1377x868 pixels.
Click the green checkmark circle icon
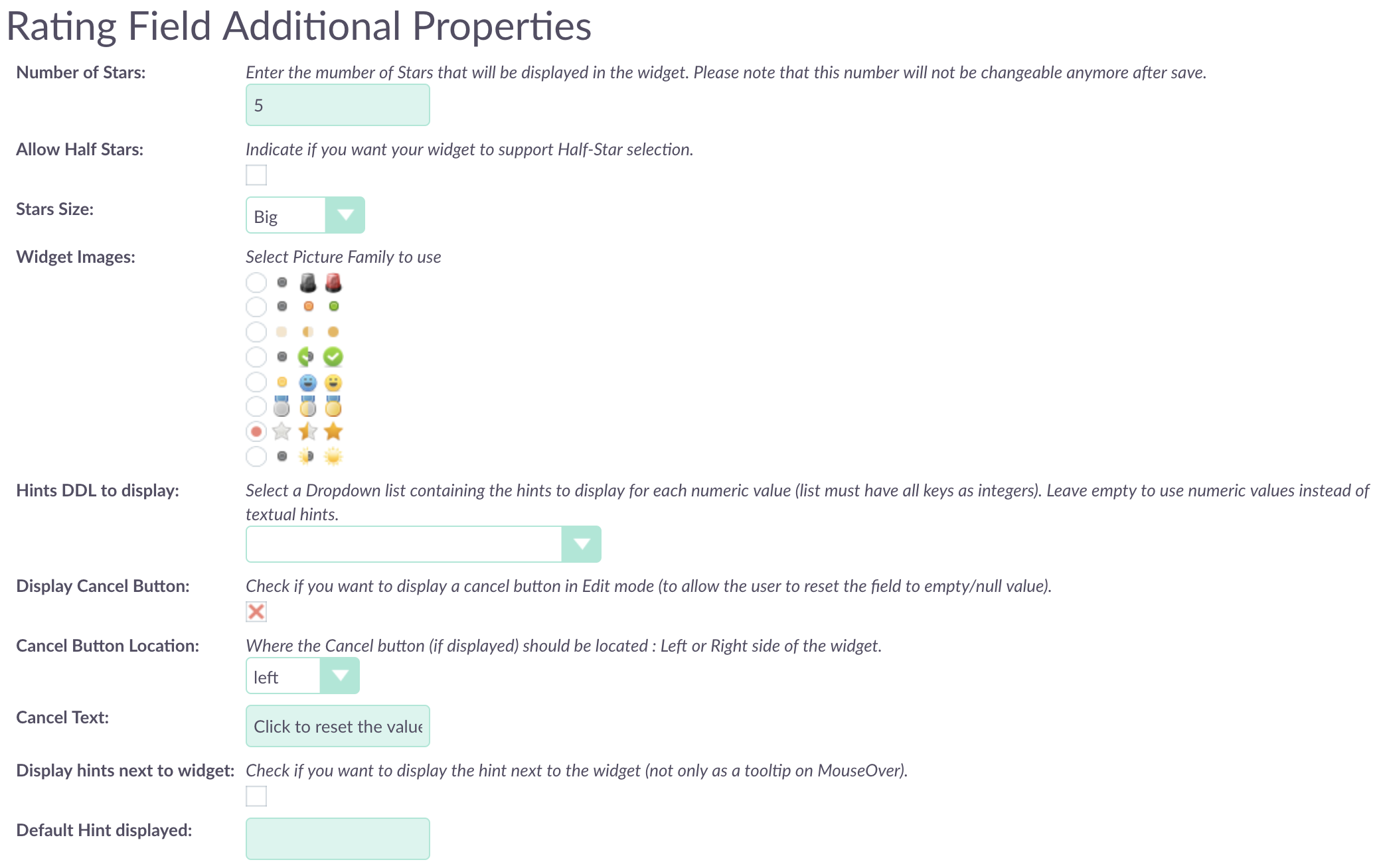point(333,357)
